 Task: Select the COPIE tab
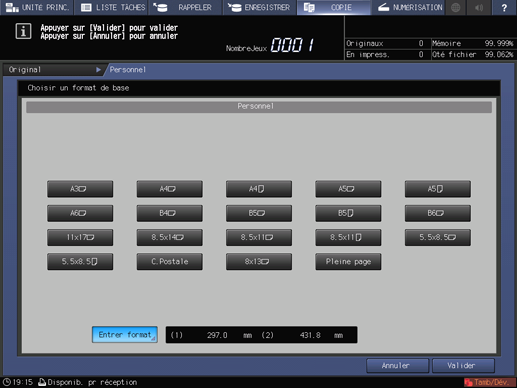click(x=334, y=7)
